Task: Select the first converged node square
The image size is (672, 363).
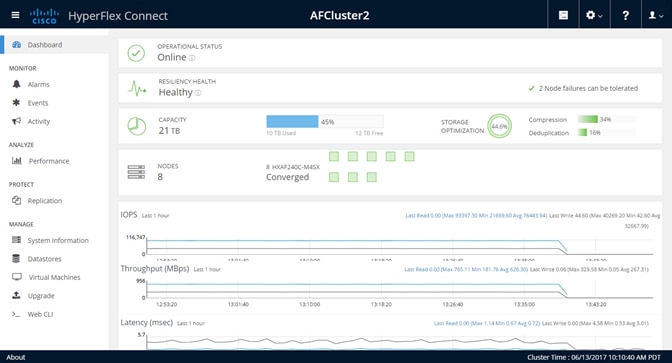Action: (x=334, y=156)
